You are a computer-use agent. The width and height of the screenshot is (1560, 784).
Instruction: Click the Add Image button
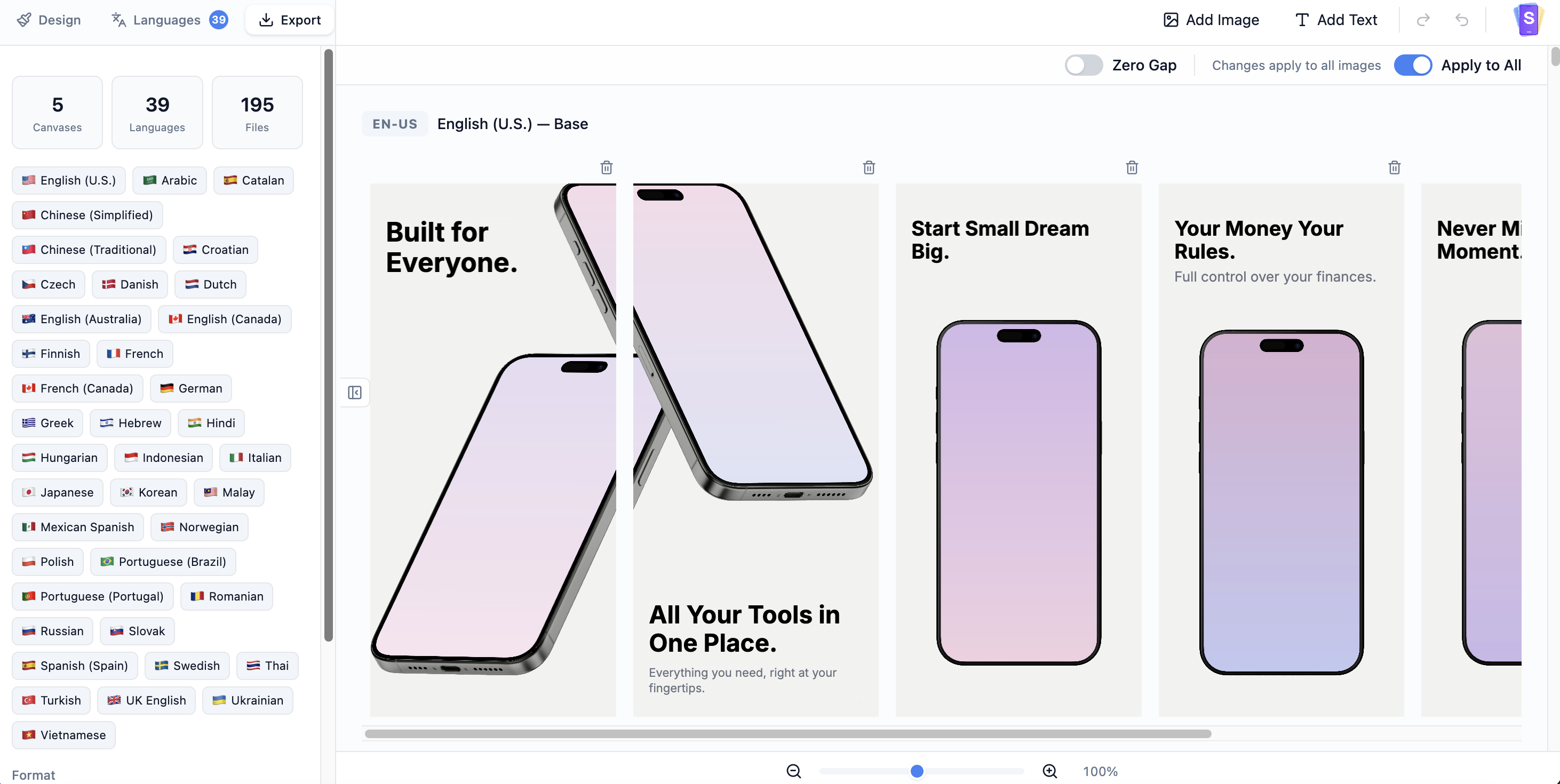coord(1211,20)
